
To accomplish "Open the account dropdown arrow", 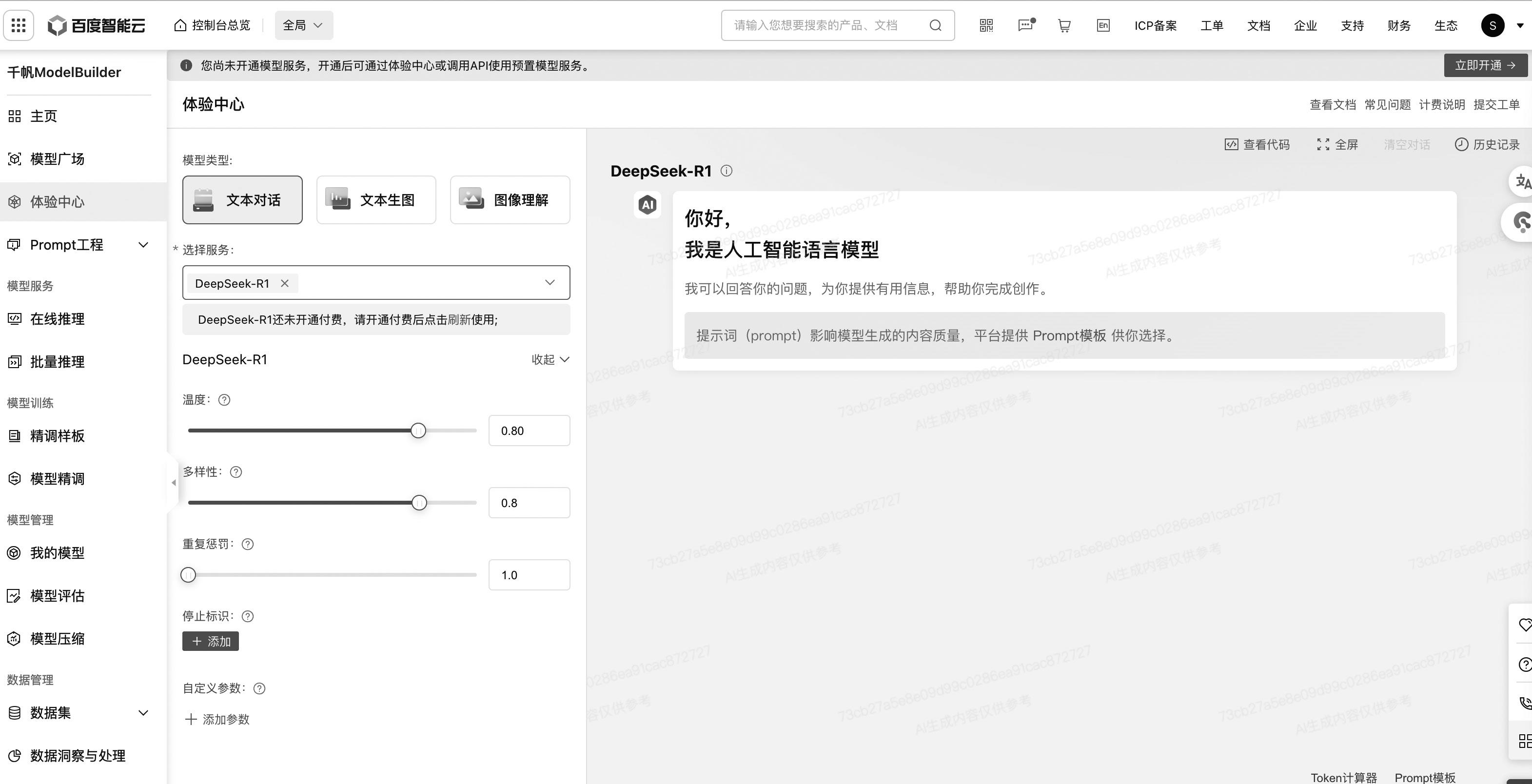I will (1519, 25).
